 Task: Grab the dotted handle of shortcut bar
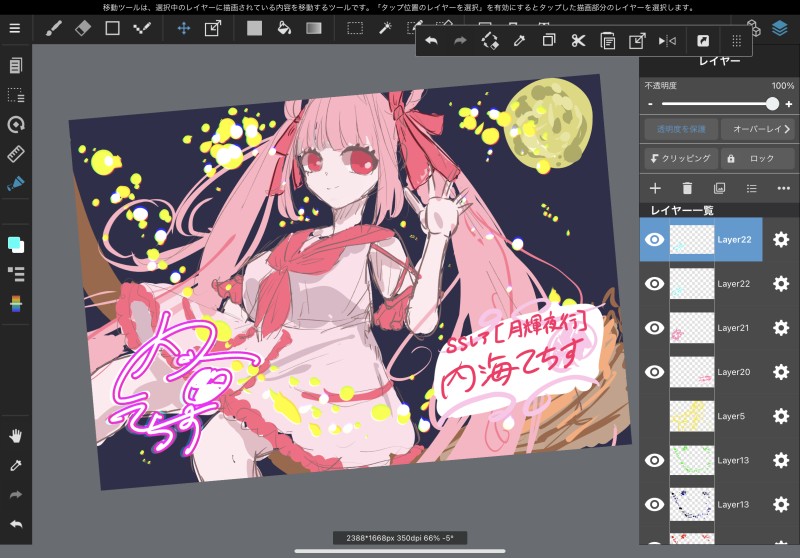(x=736, y=41)
